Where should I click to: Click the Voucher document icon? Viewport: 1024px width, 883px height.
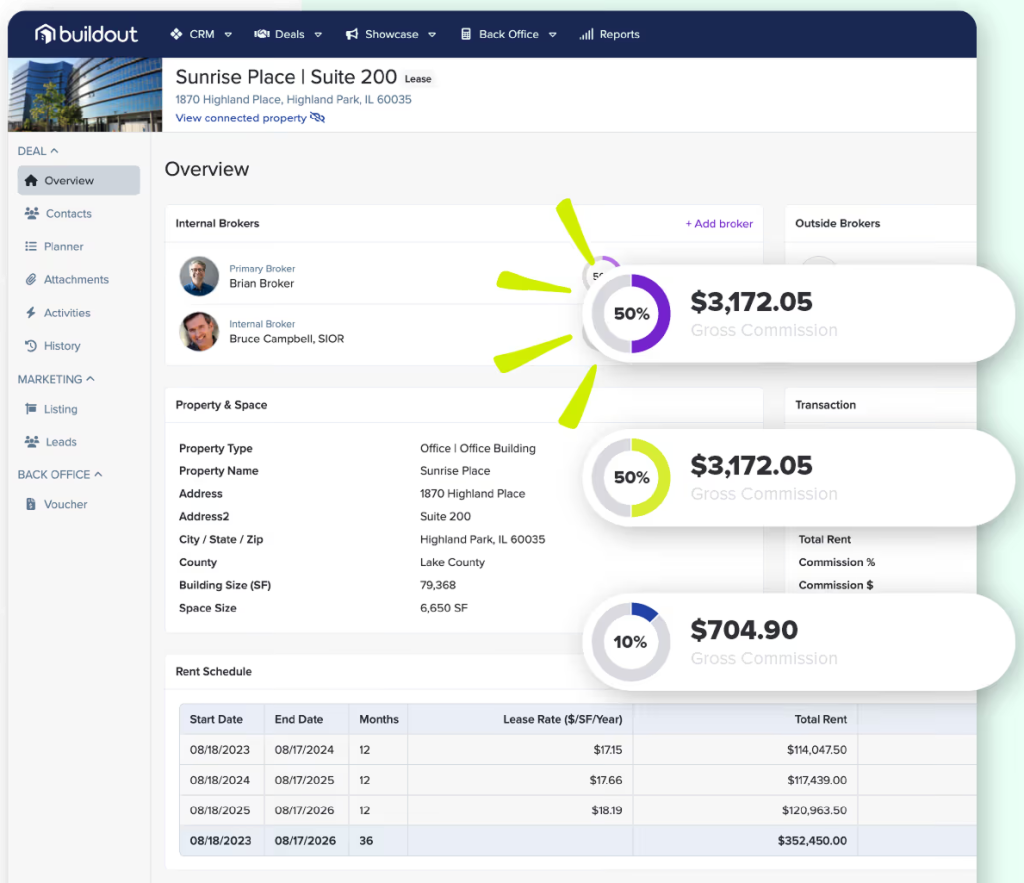click(31, 504)
